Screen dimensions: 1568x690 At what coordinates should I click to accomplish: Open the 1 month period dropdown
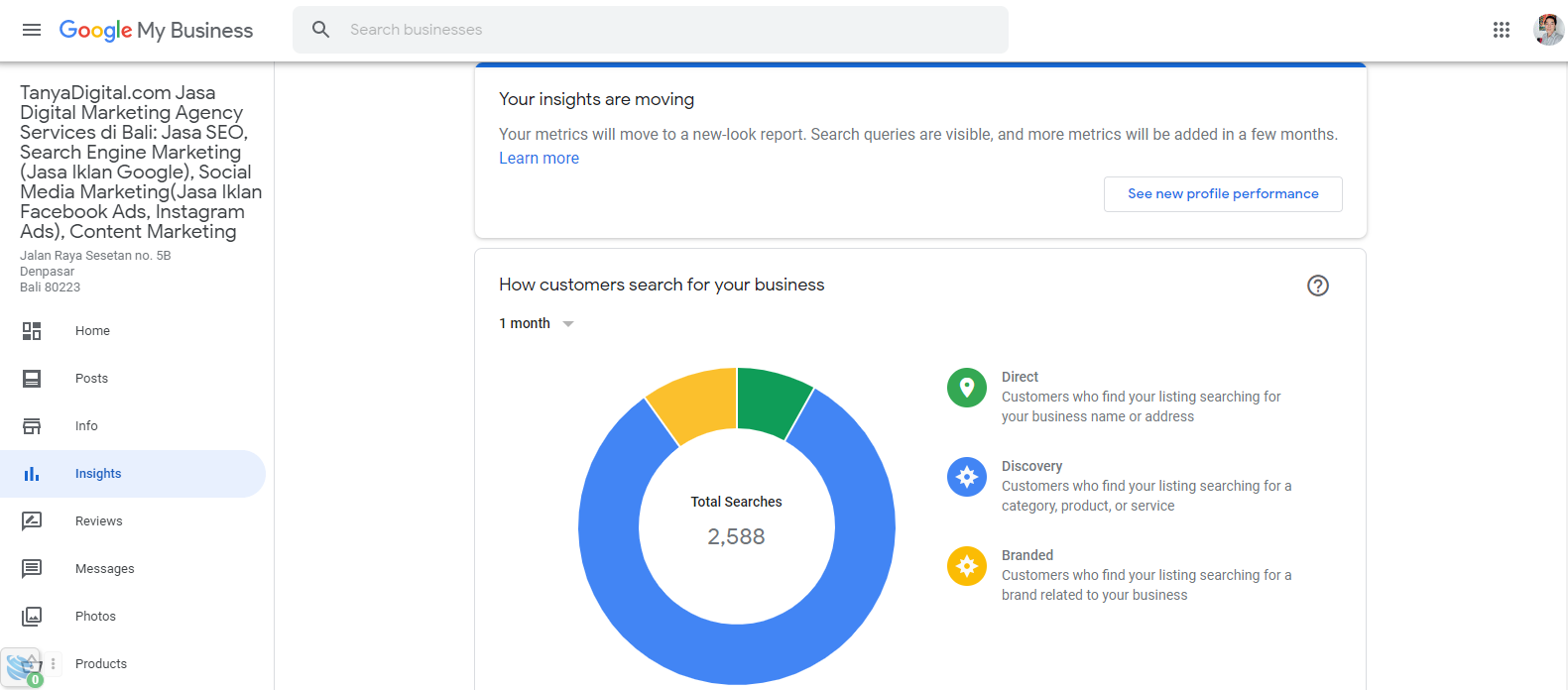(537, 324)
